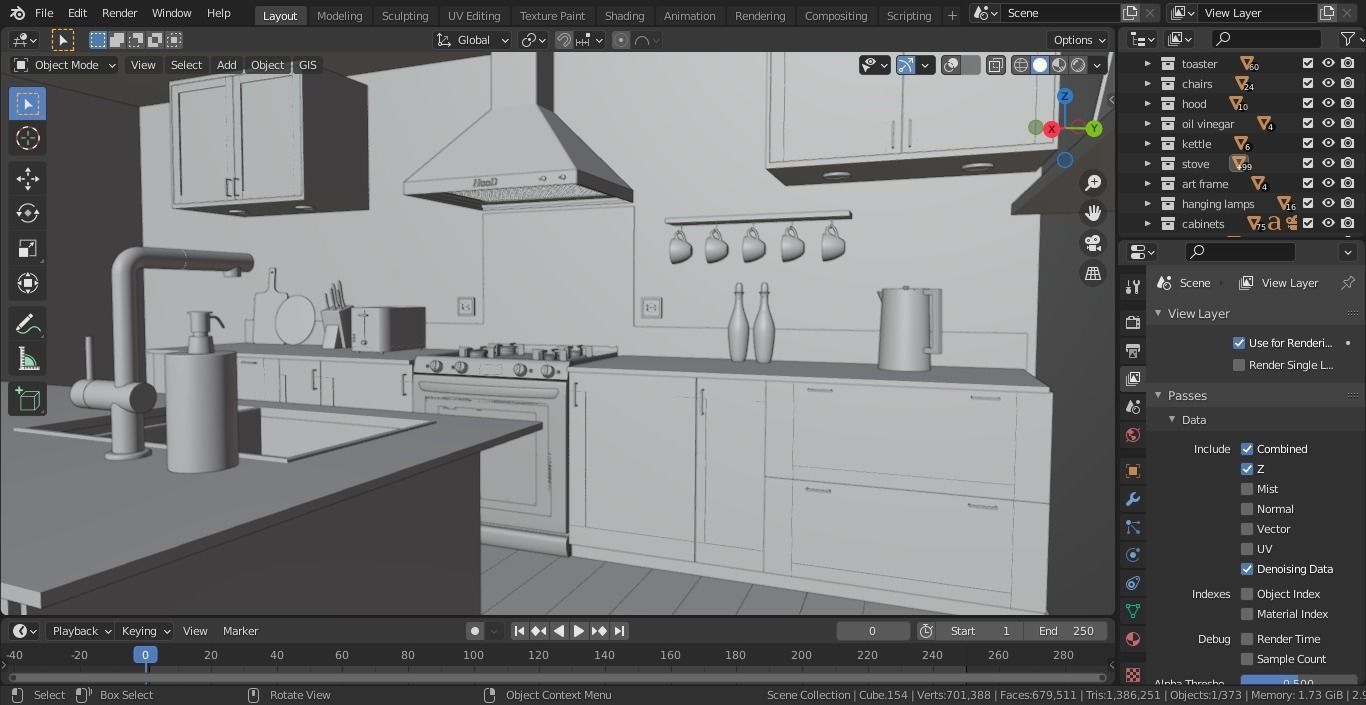Screen dimensions: 1366x705
Task: Select the Scale tool
Action: coord(28,248)
